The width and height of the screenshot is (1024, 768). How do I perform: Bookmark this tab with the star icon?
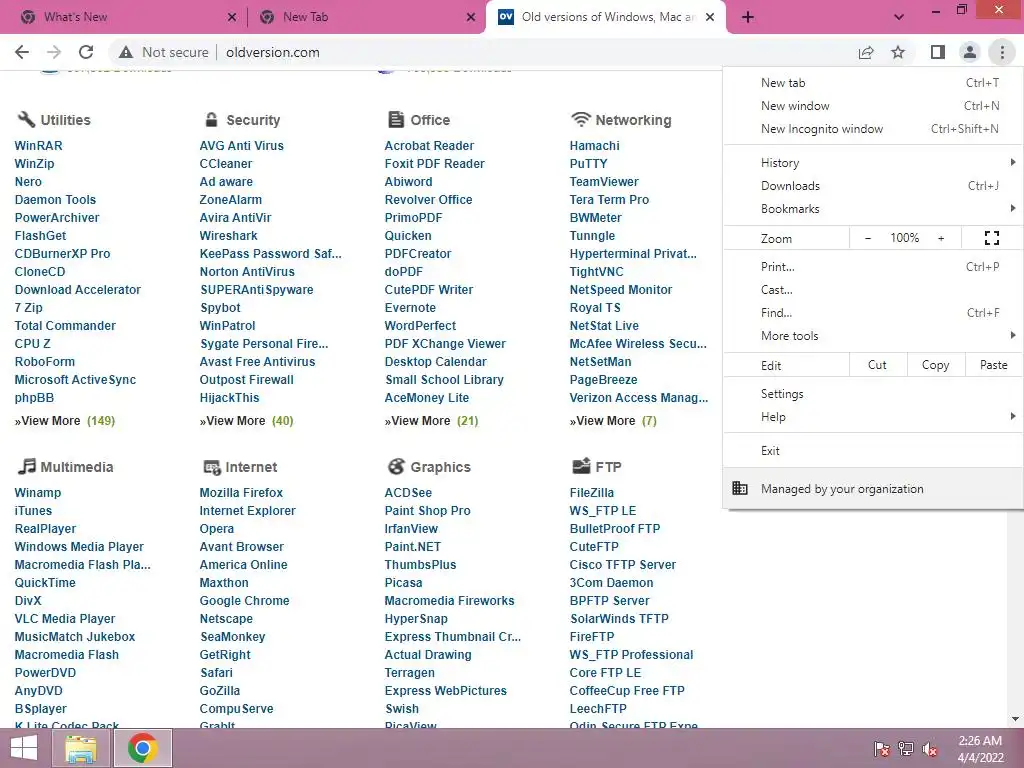[899, 52]
